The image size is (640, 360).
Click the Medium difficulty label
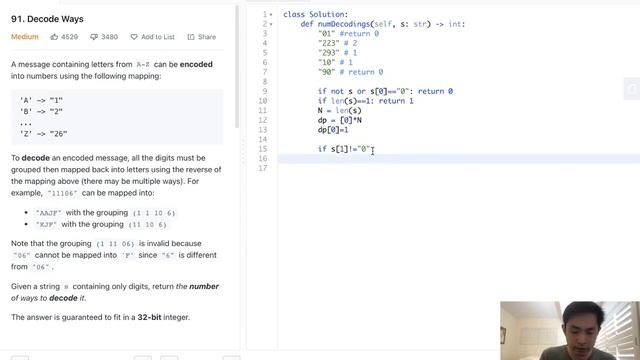point(24,37)
